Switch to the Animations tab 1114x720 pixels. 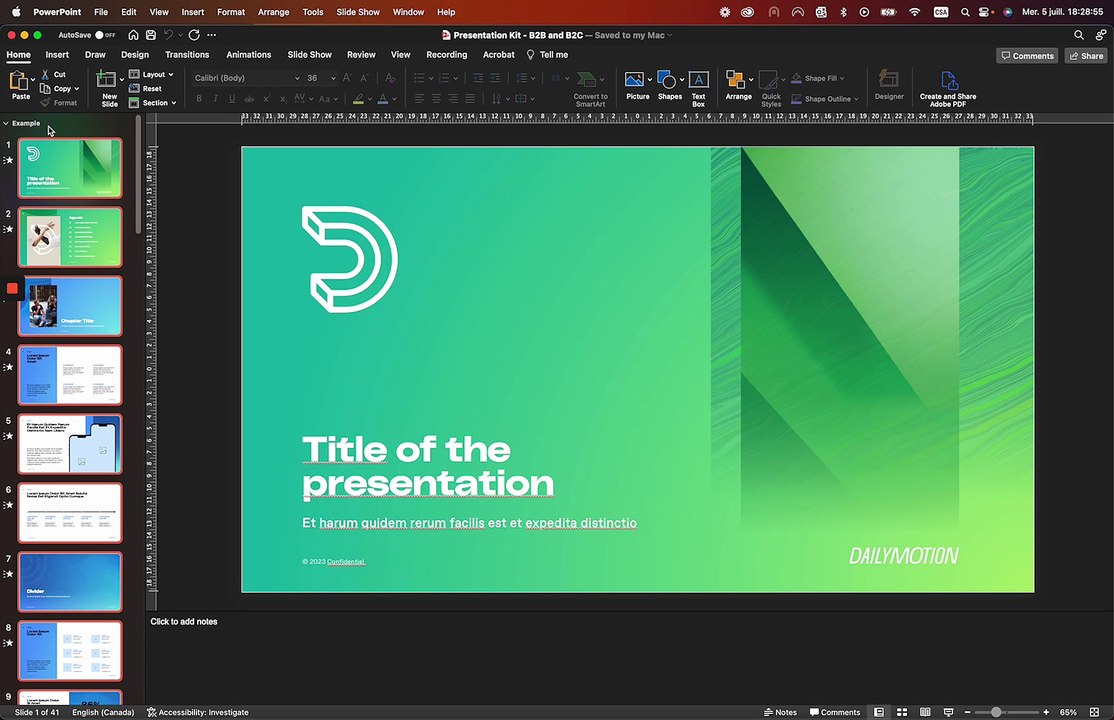pos(249,55)
